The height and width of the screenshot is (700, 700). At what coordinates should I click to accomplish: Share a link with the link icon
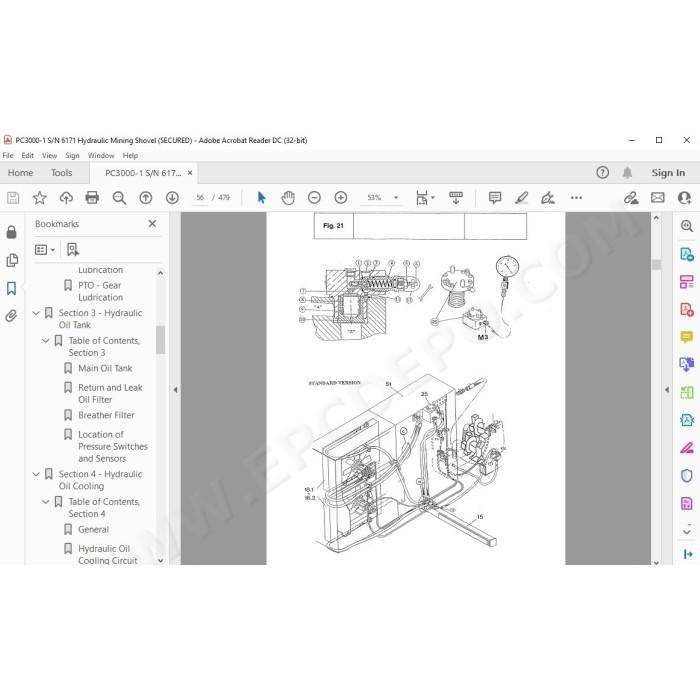pyautogui.click(x=631, y=197)
